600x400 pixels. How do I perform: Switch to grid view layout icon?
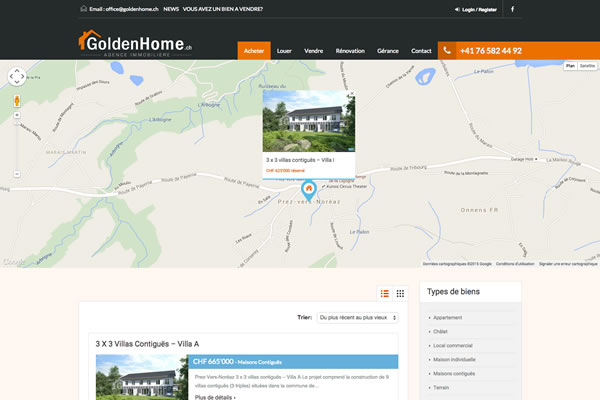400,294
